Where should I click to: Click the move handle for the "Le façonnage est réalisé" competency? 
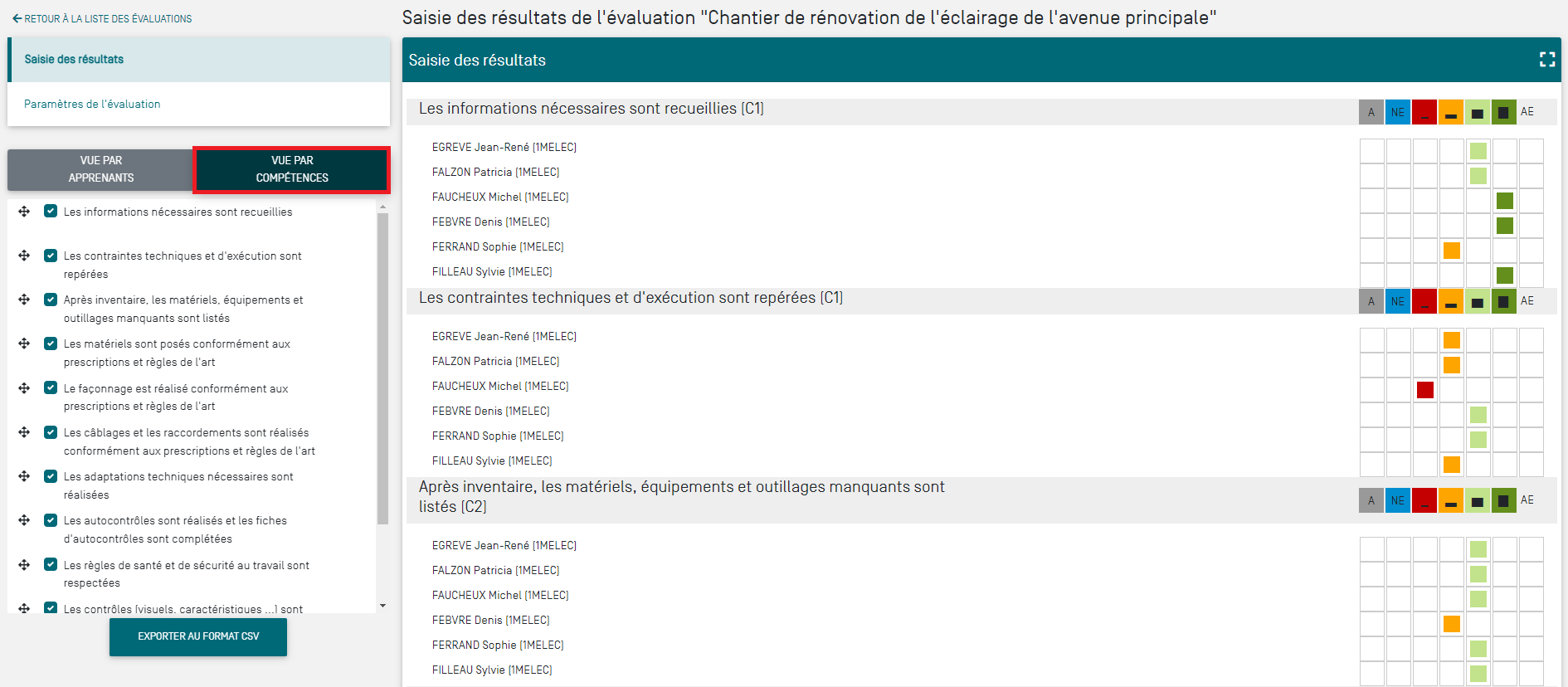(24, 388)
